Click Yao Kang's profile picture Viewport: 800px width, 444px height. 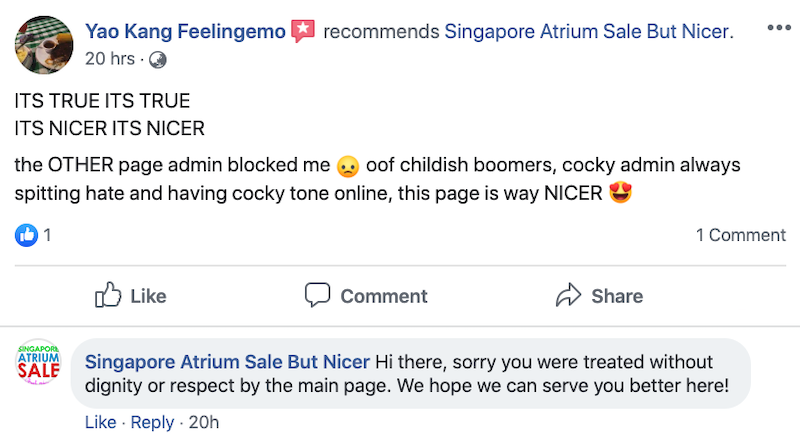[x=40, y=41]
